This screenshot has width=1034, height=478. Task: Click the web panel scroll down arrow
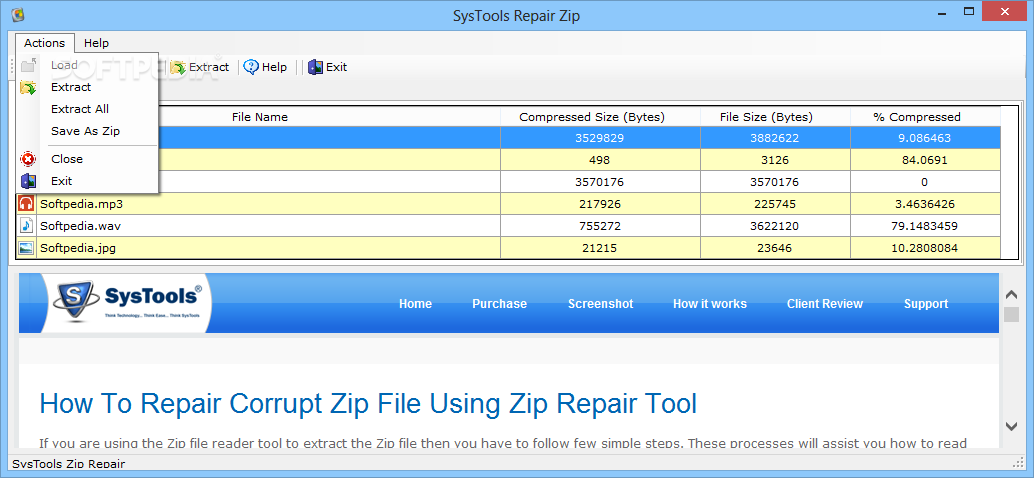(x=1012, y=425)
